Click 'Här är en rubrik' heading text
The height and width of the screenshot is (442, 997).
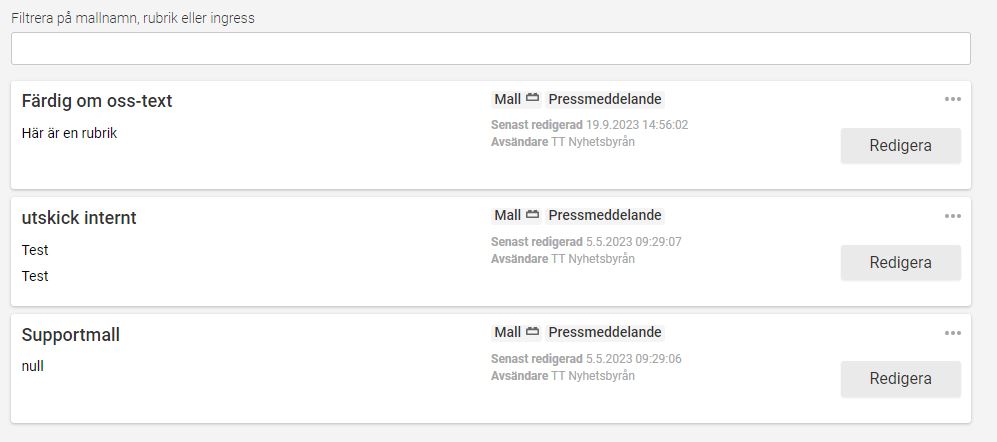[x=69, y=134]
